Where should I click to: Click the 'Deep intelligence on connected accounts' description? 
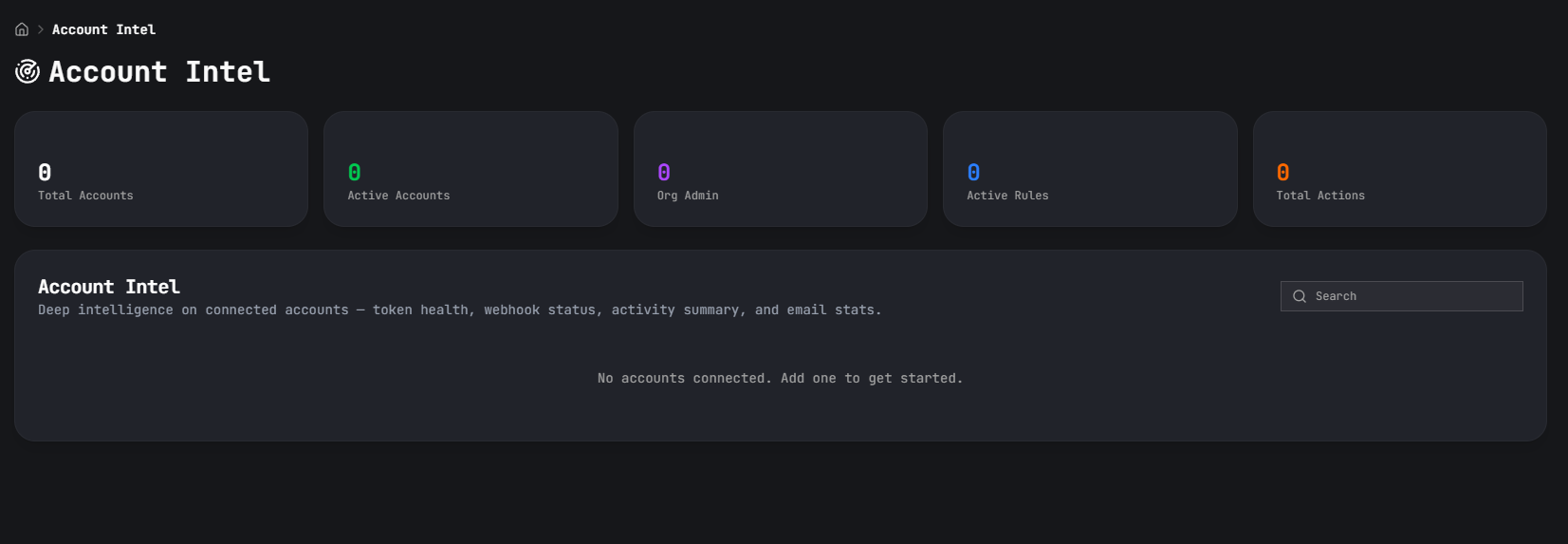tap(460, 310)
